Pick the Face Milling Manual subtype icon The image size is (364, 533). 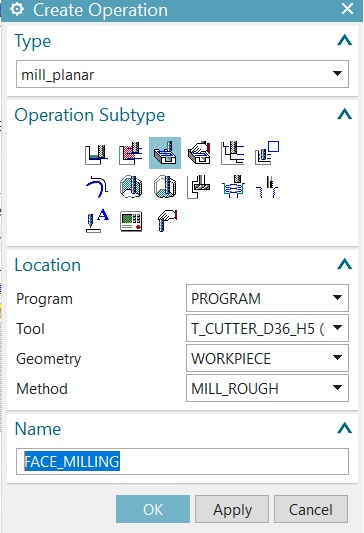coord(199,153)
